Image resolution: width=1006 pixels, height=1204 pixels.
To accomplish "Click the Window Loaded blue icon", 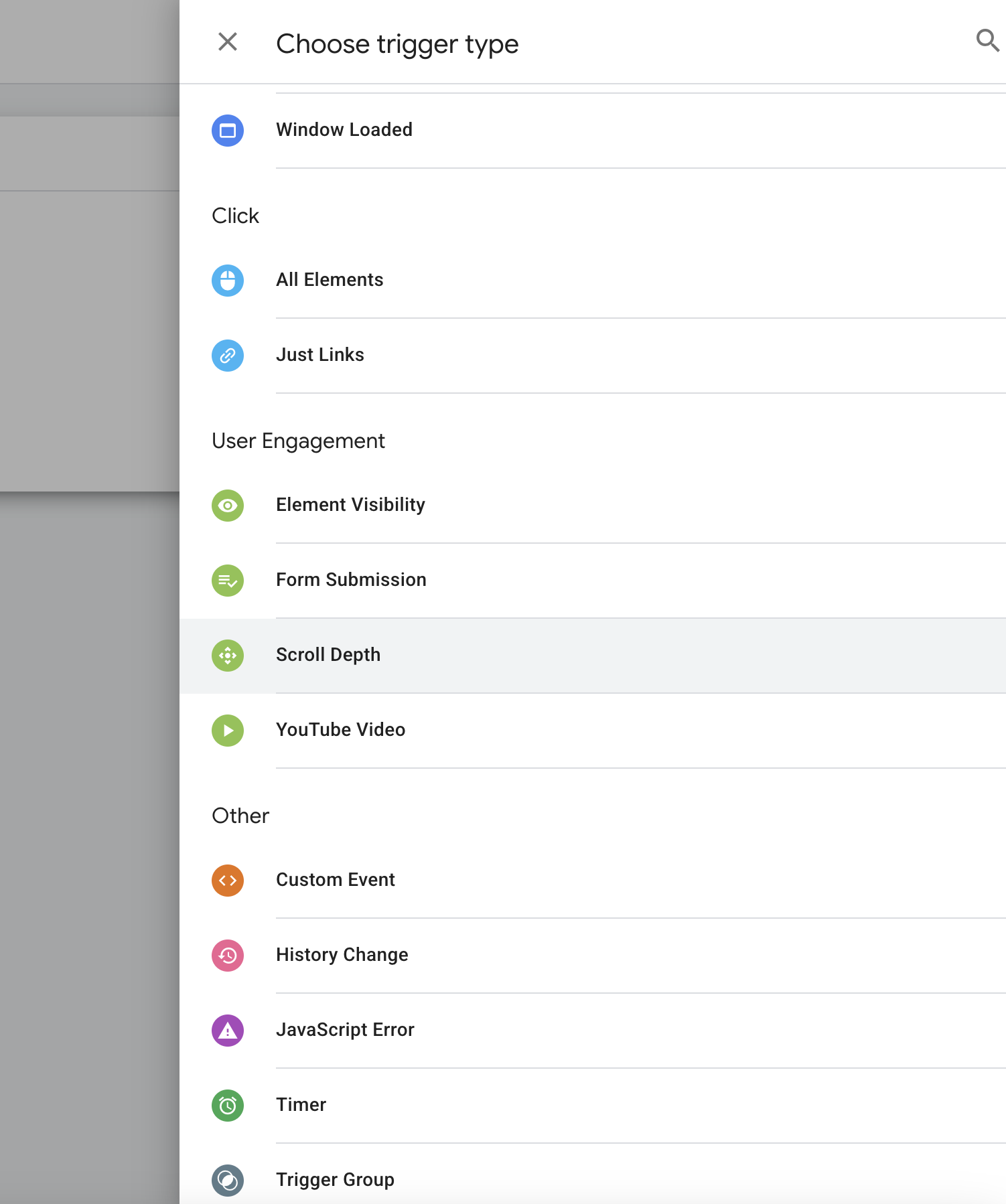I will [228, 131].
